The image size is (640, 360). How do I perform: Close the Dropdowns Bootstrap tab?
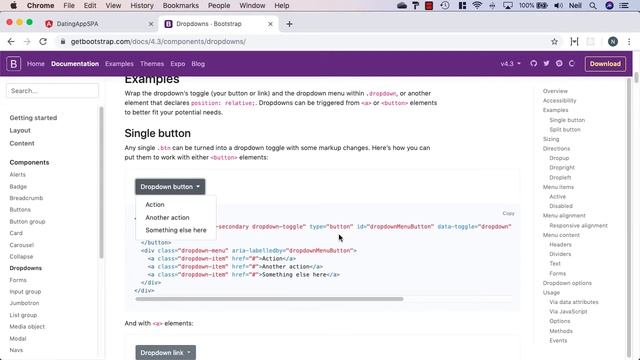270,24
